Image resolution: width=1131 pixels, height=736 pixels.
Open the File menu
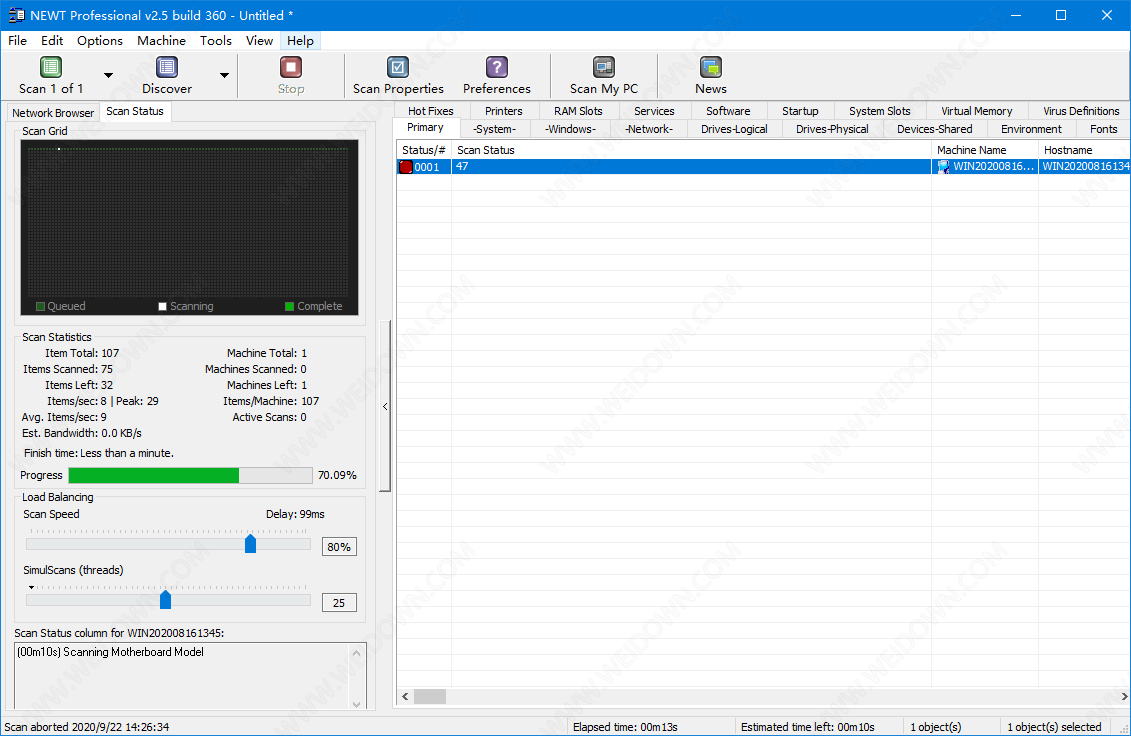point(17,40)
